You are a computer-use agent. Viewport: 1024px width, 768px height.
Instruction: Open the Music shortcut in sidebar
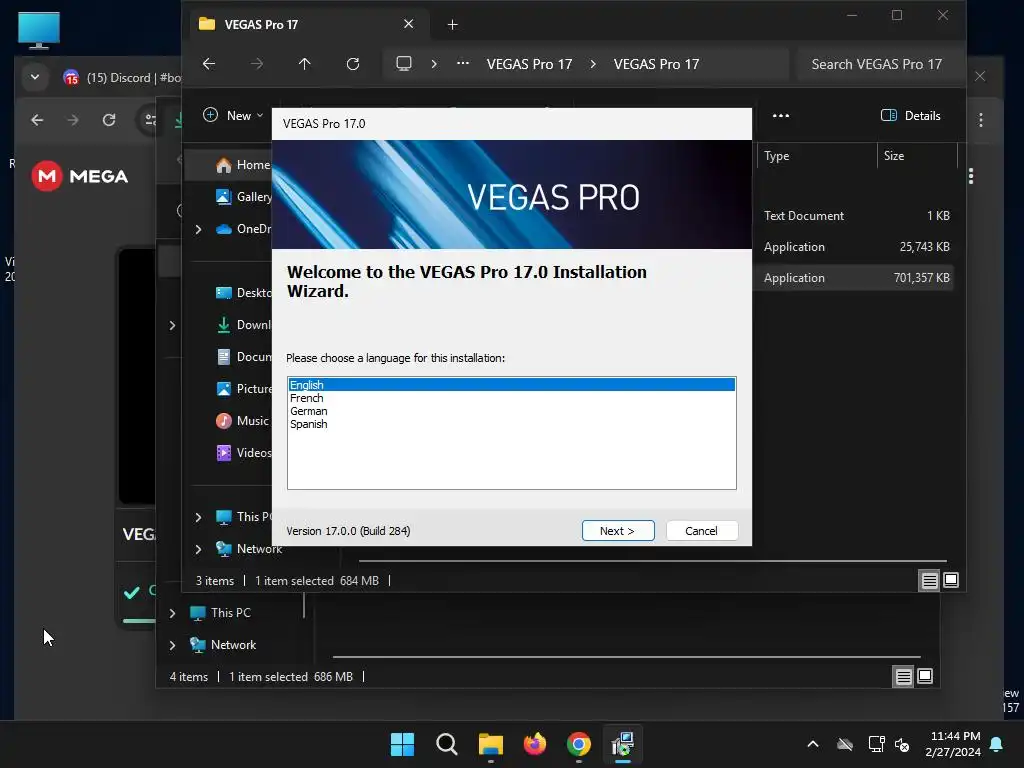pos(242,421)
